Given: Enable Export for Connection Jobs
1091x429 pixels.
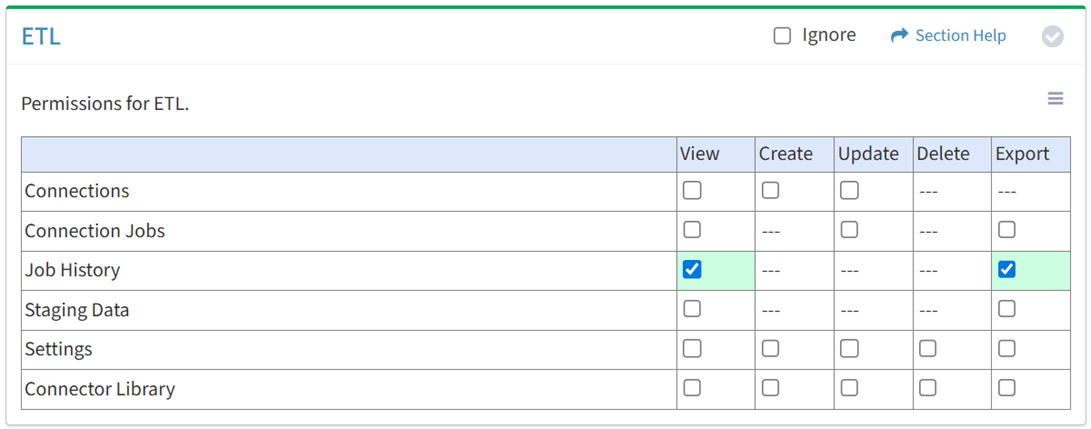Looking at the screenshot, I should [1007, 230].
